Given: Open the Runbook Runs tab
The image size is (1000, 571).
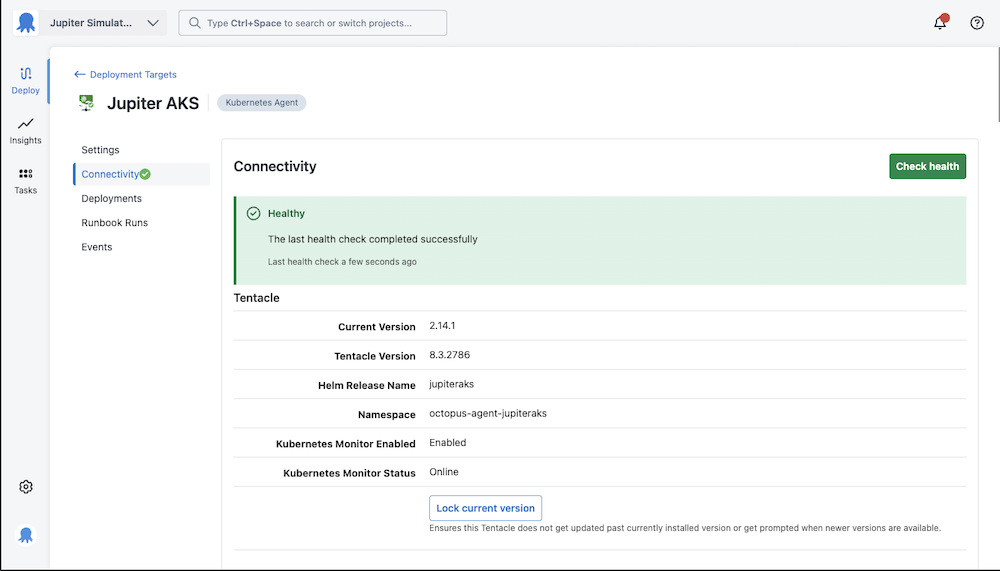Looking at the screenshot, I should 115,223.
